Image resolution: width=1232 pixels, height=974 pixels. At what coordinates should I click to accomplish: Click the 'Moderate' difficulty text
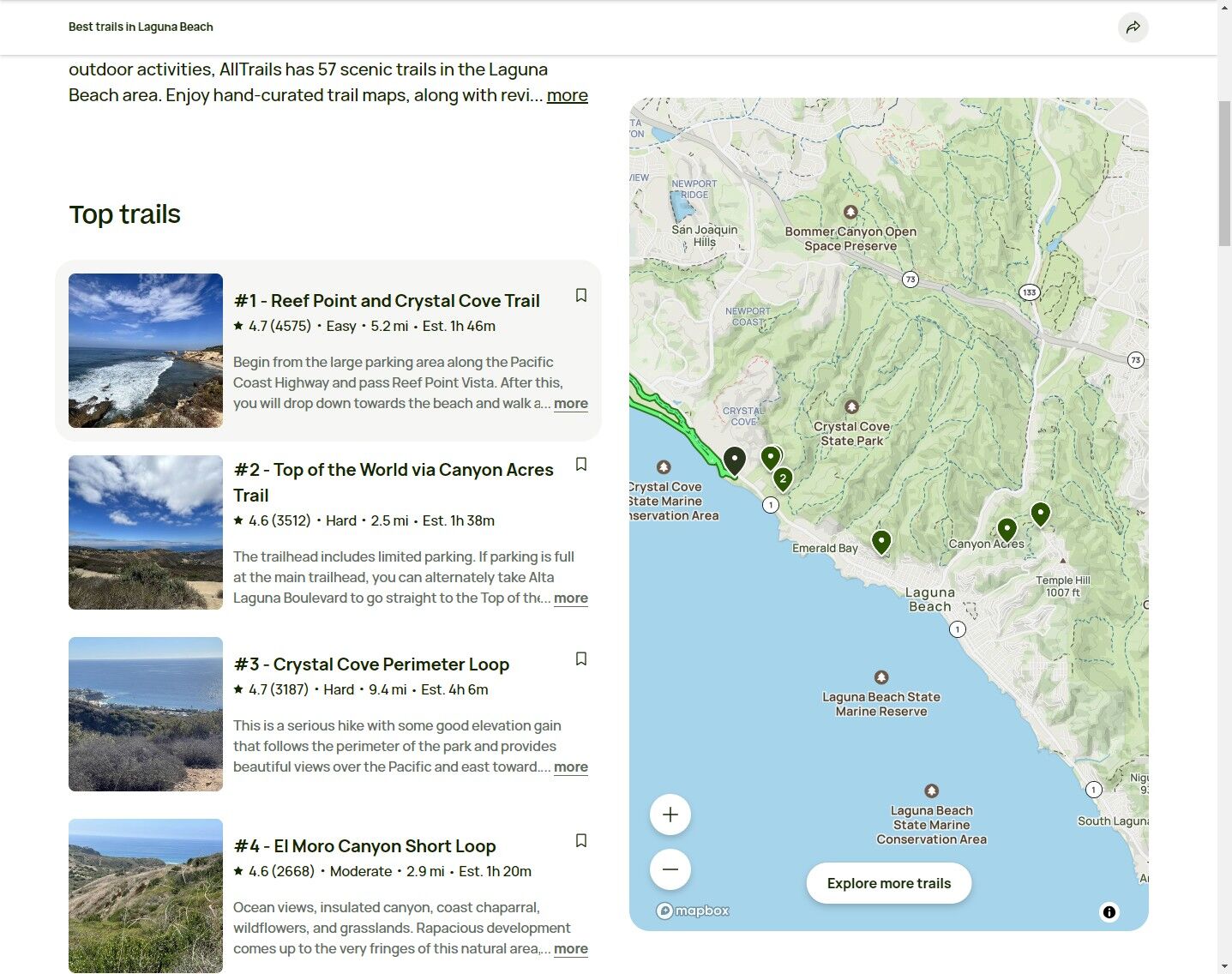[361, 871]
